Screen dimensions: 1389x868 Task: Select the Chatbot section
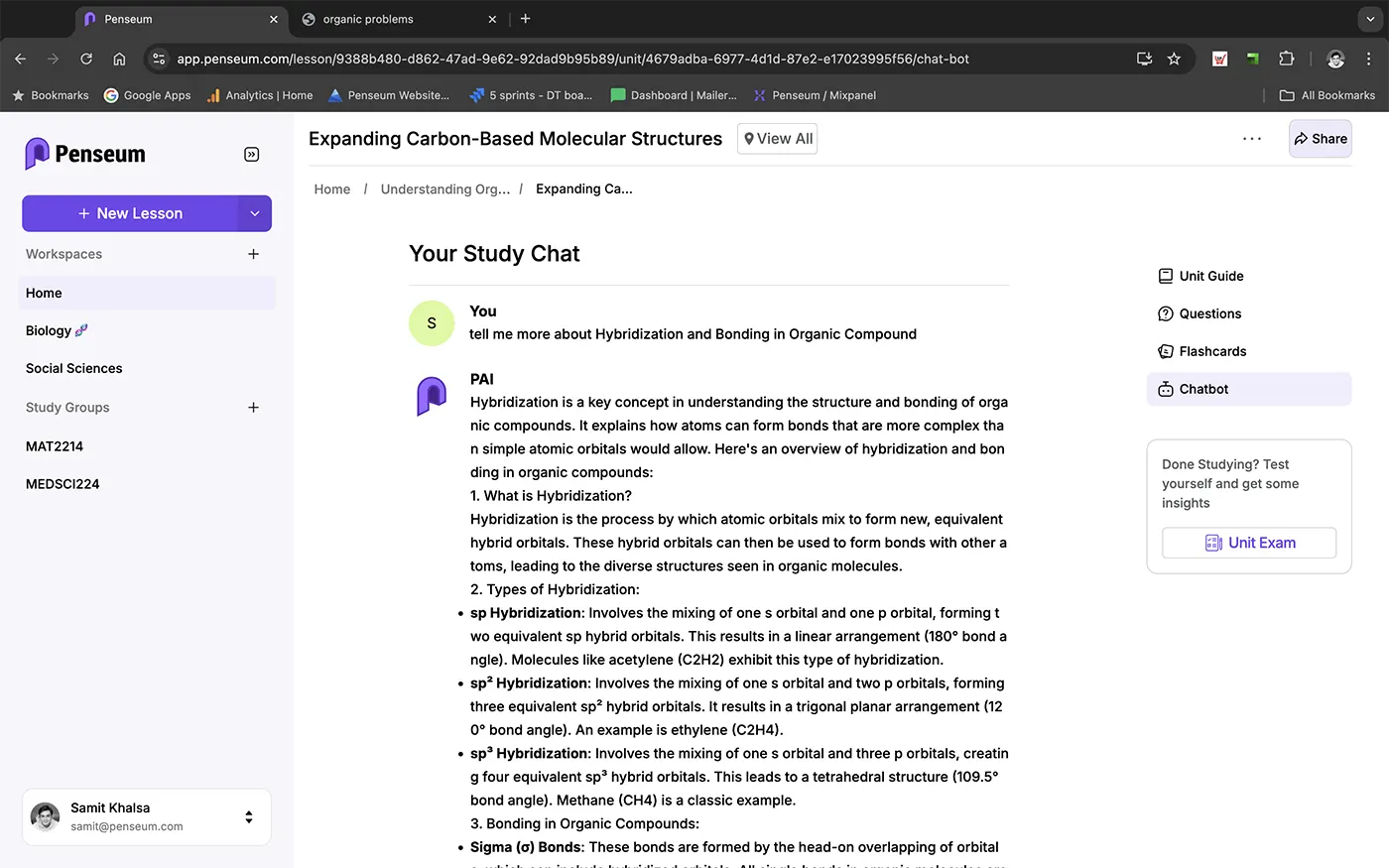1249,389
